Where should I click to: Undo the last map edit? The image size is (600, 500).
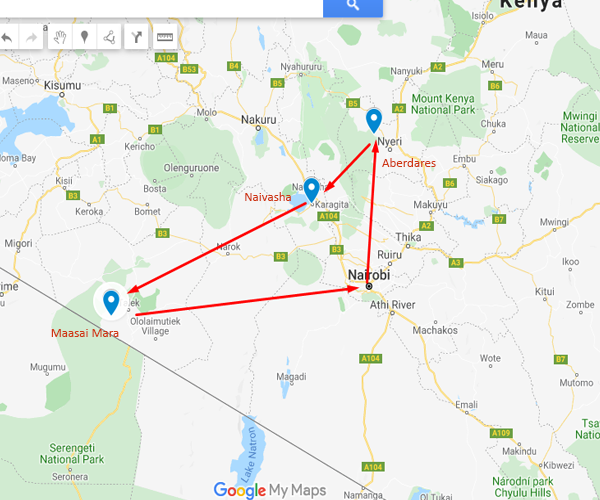pos(8,37)
